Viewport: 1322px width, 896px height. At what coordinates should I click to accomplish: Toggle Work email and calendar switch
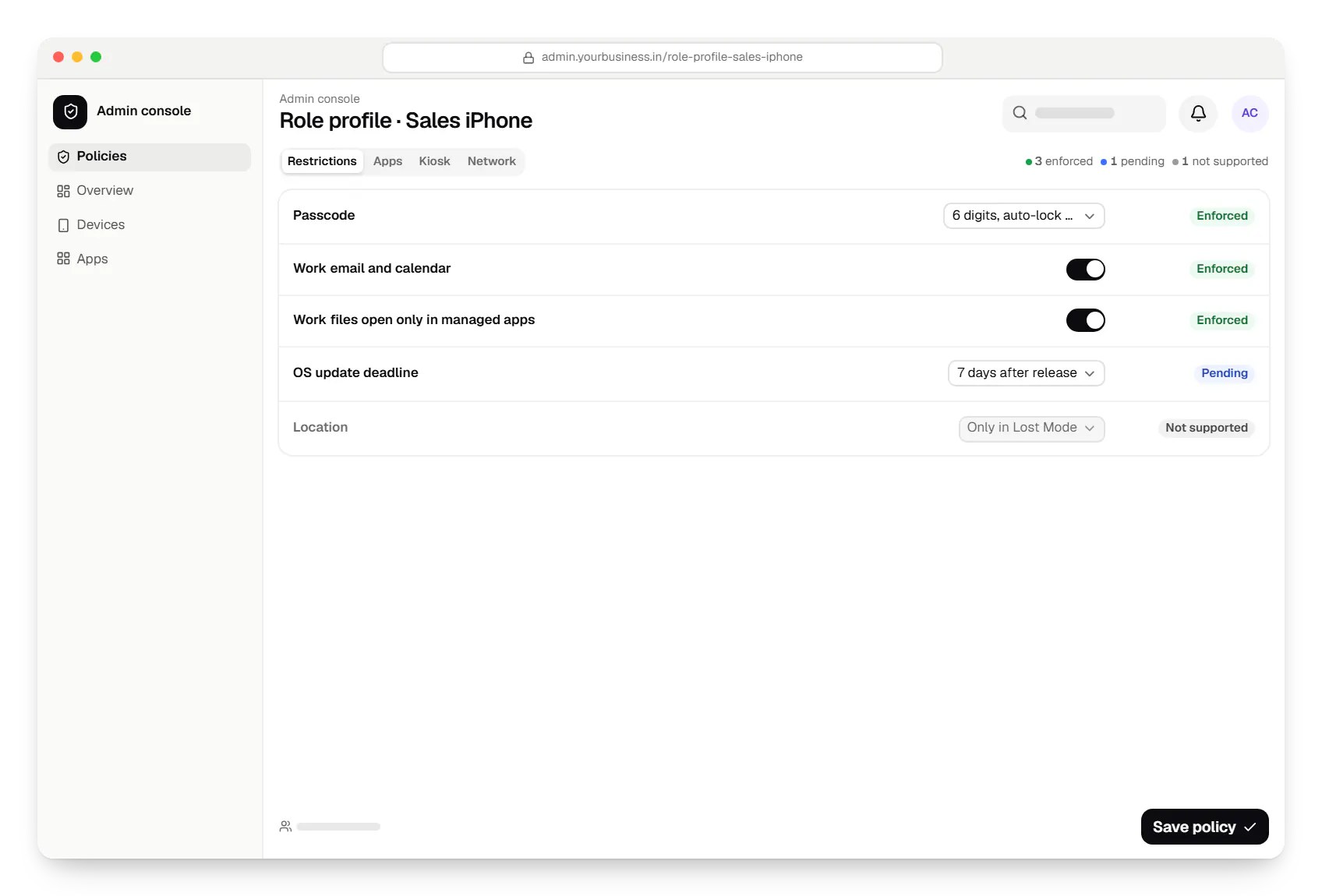coord(1086,270)
